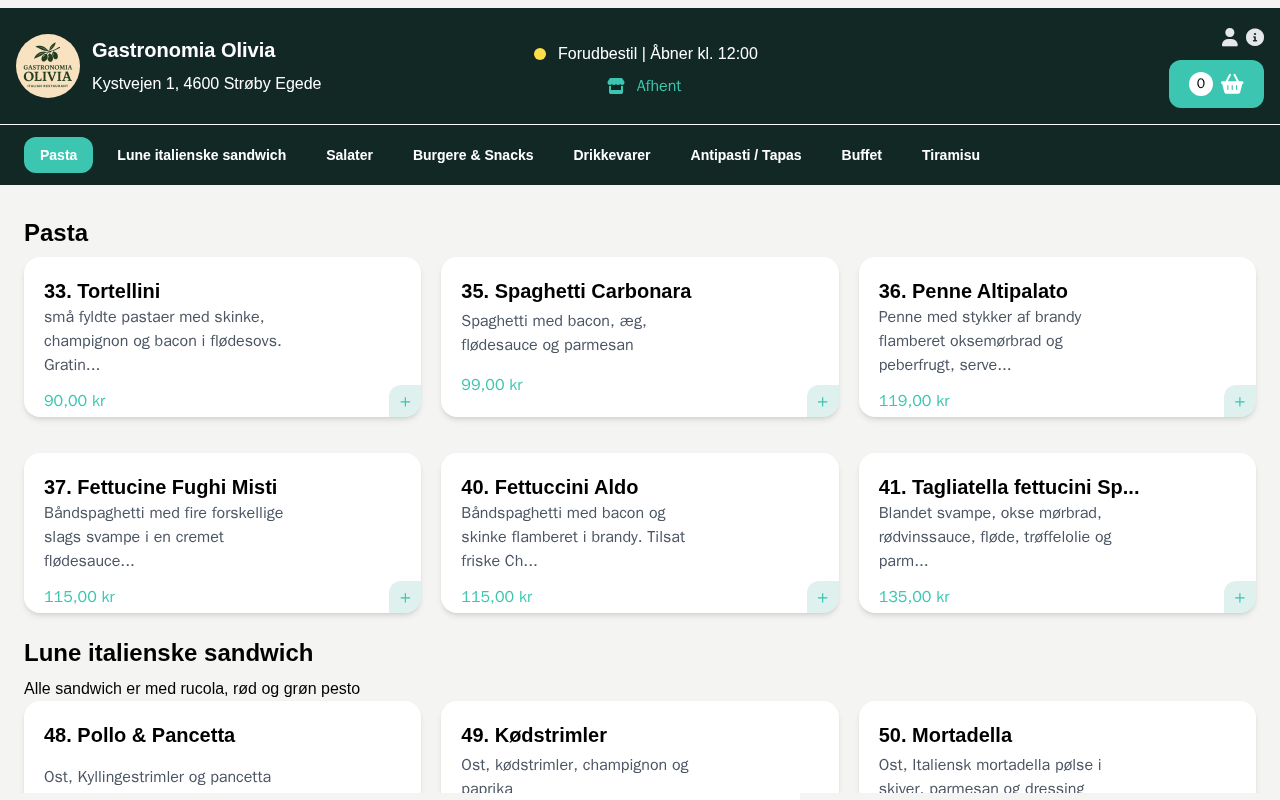Go to the Salater category

tap(349, 155)
